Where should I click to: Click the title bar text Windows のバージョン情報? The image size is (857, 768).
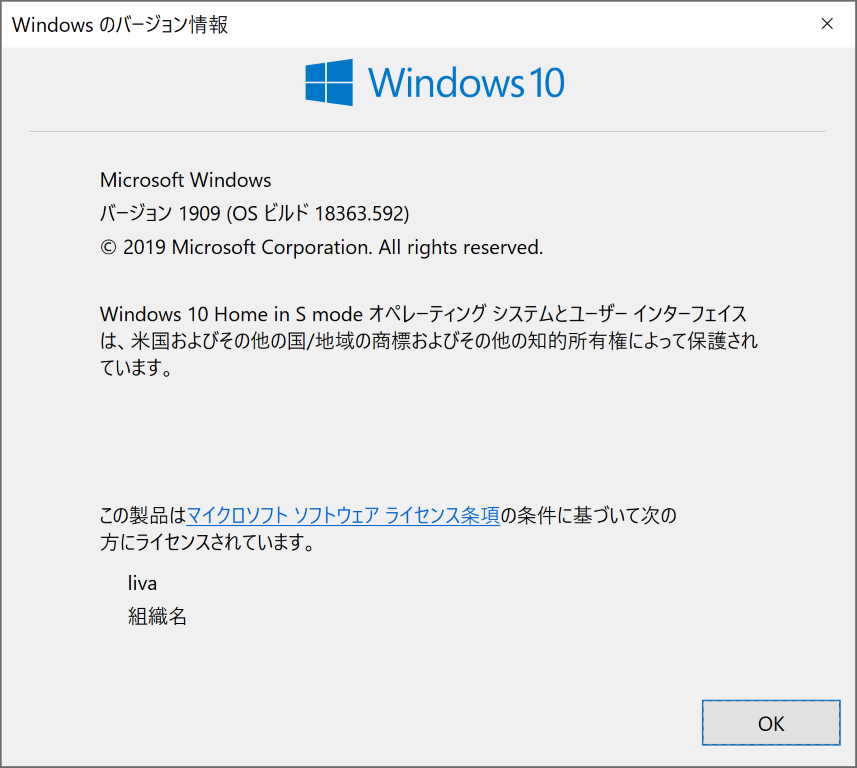click(x=120, y=25)
